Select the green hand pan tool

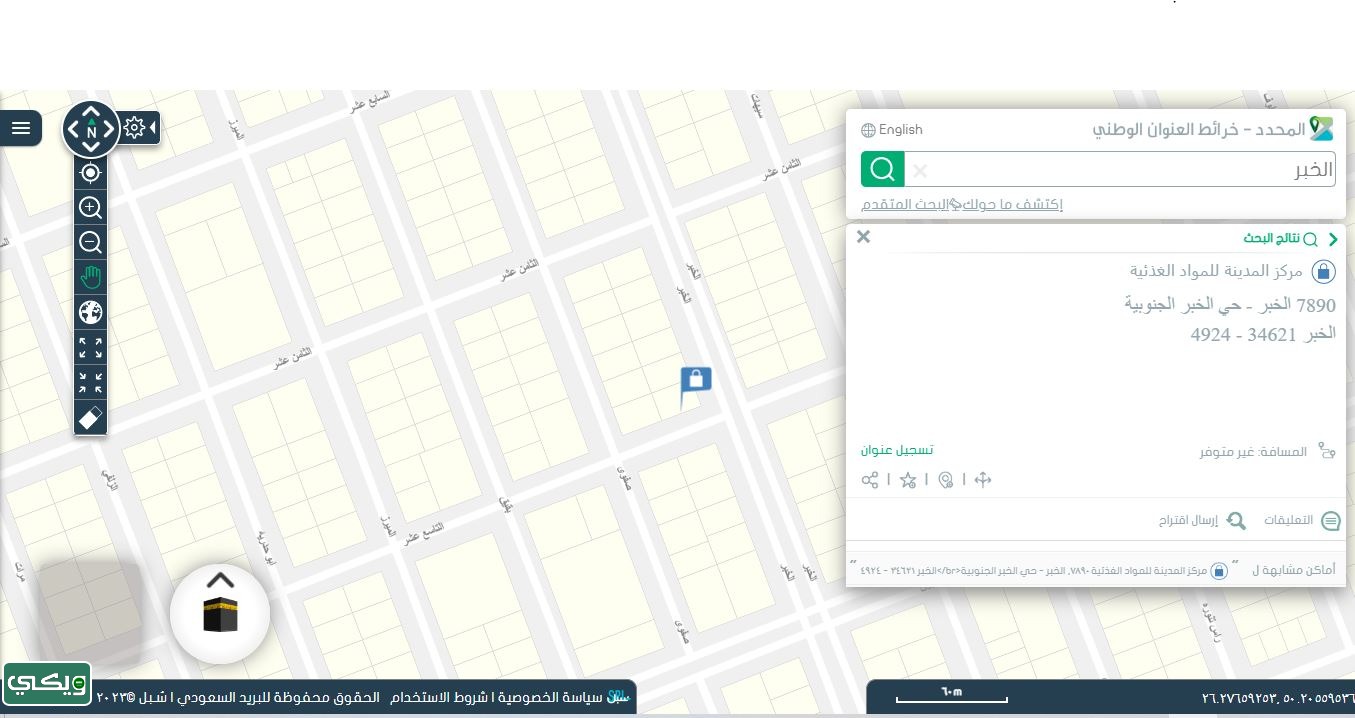click(90, 278)
